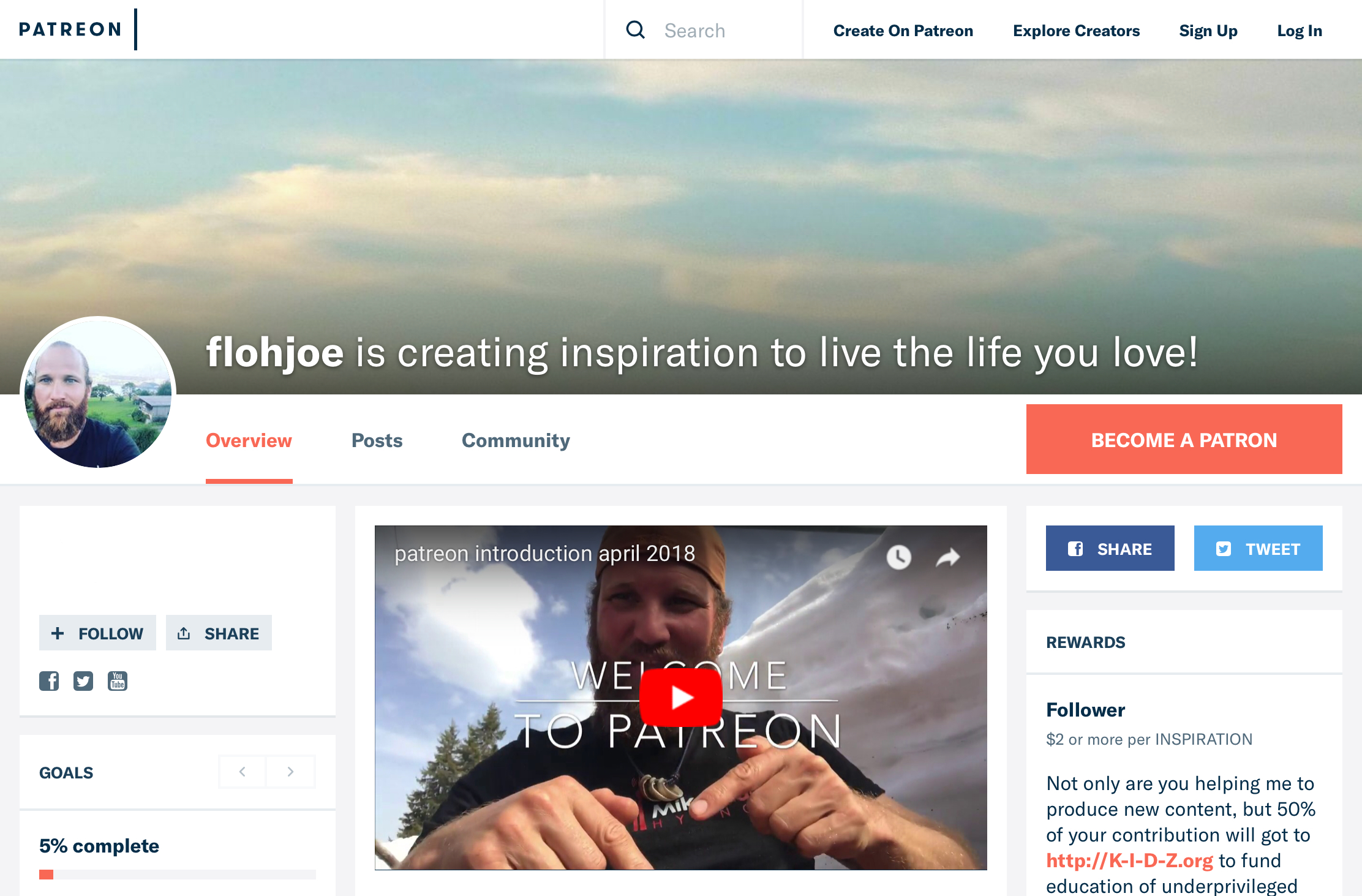Click the Patreon logo
The width and height of the screenshot is (1362, 896).
pyautogui.click(x=70, y=29)
